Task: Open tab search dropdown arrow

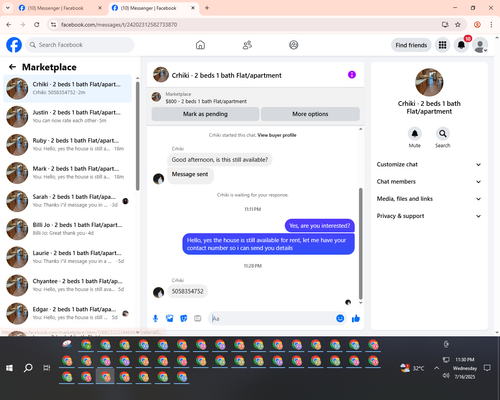Action: click(x=8, y=8)
